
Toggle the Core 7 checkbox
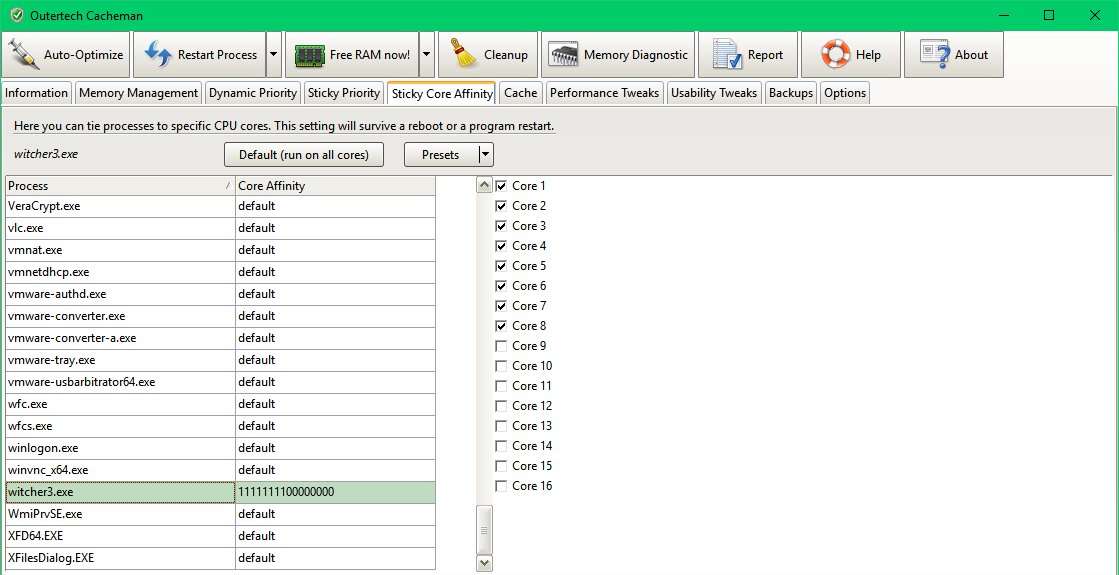501,306
